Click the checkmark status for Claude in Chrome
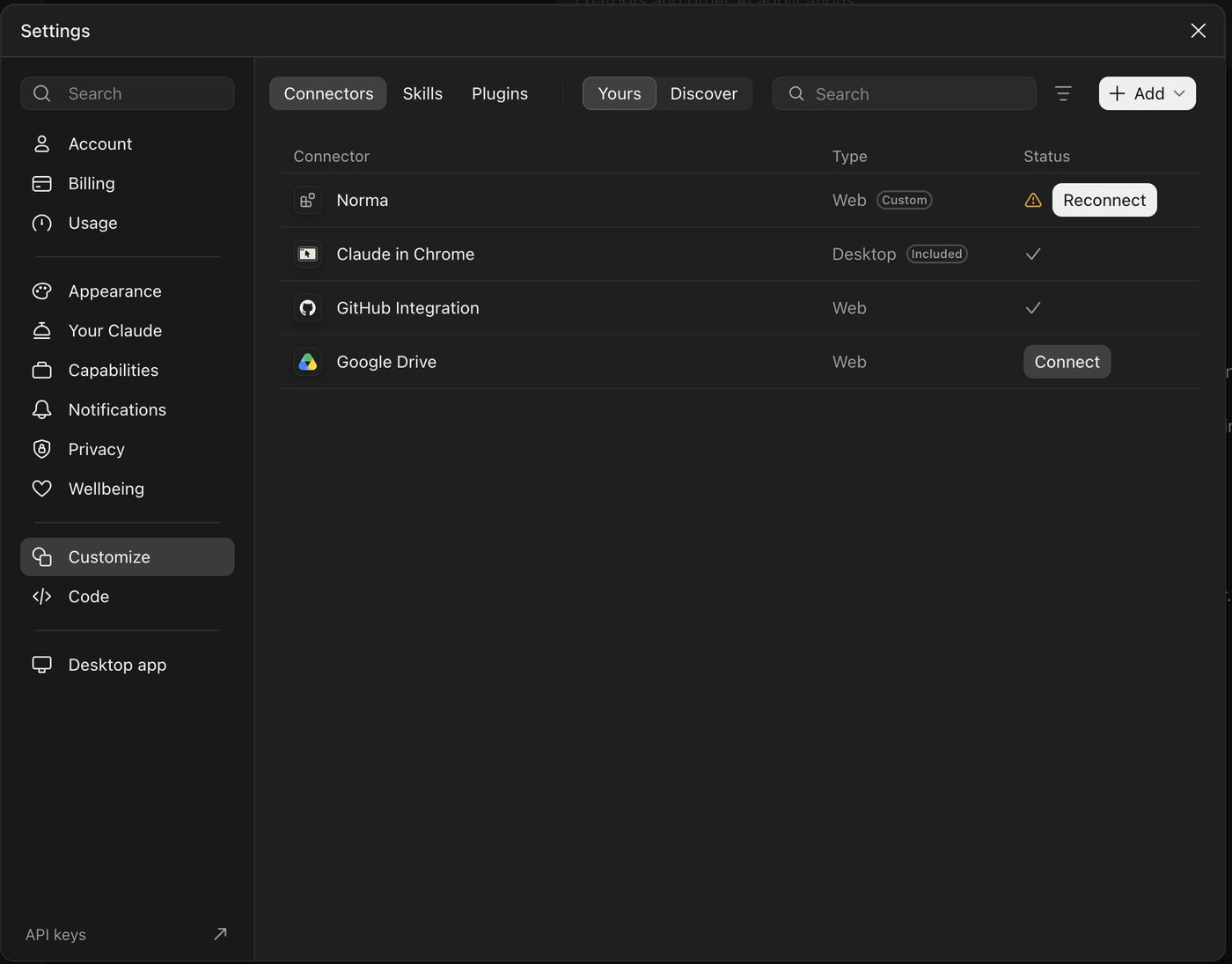Image resolution: width=1232 pixels, height=964 pixels. click(1033, 254)
